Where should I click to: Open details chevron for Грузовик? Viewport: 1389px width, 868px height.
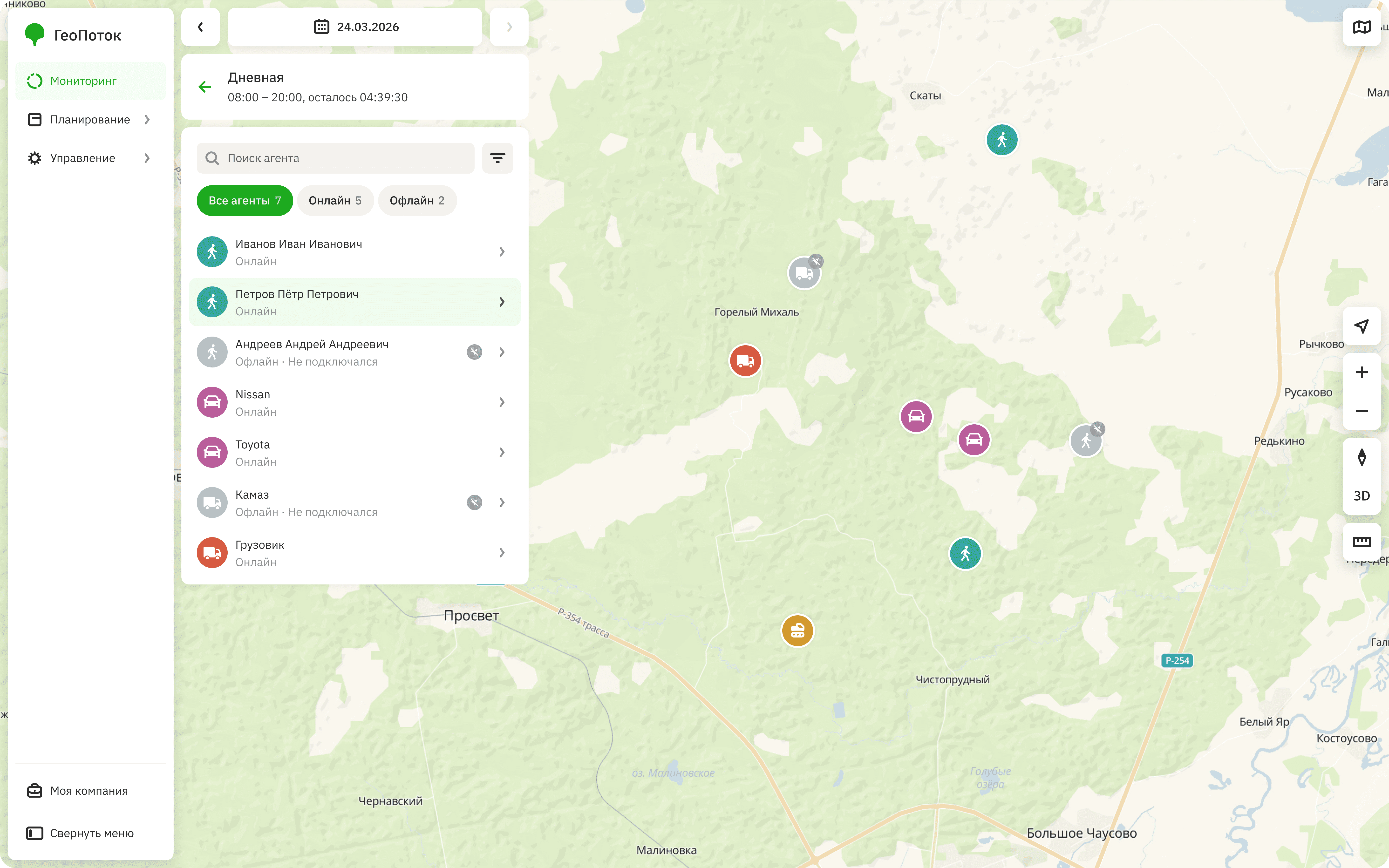point(502,553)
